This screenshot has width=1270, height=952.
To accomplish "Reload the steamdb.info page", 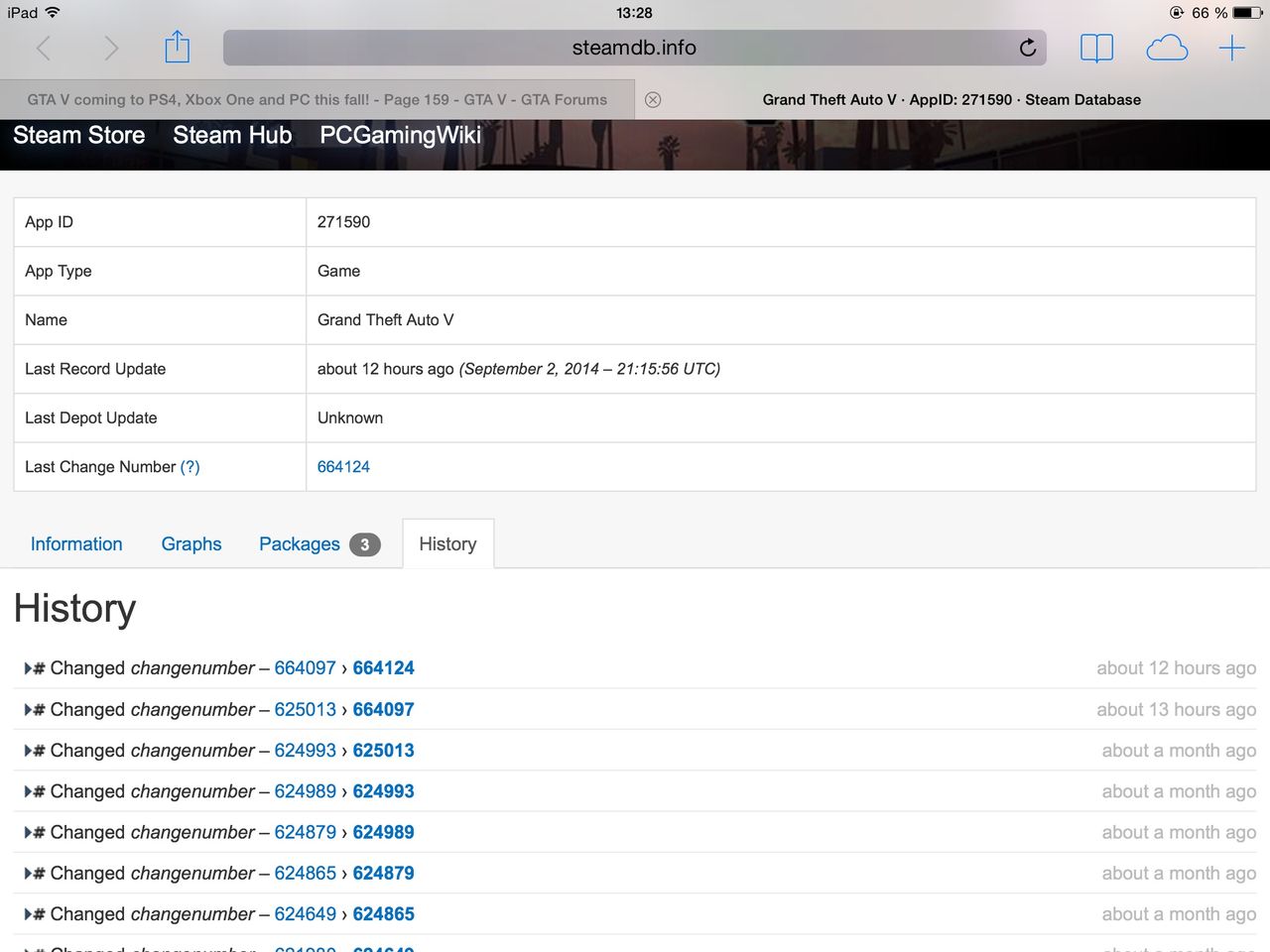I will click(x=1028, y=48).
